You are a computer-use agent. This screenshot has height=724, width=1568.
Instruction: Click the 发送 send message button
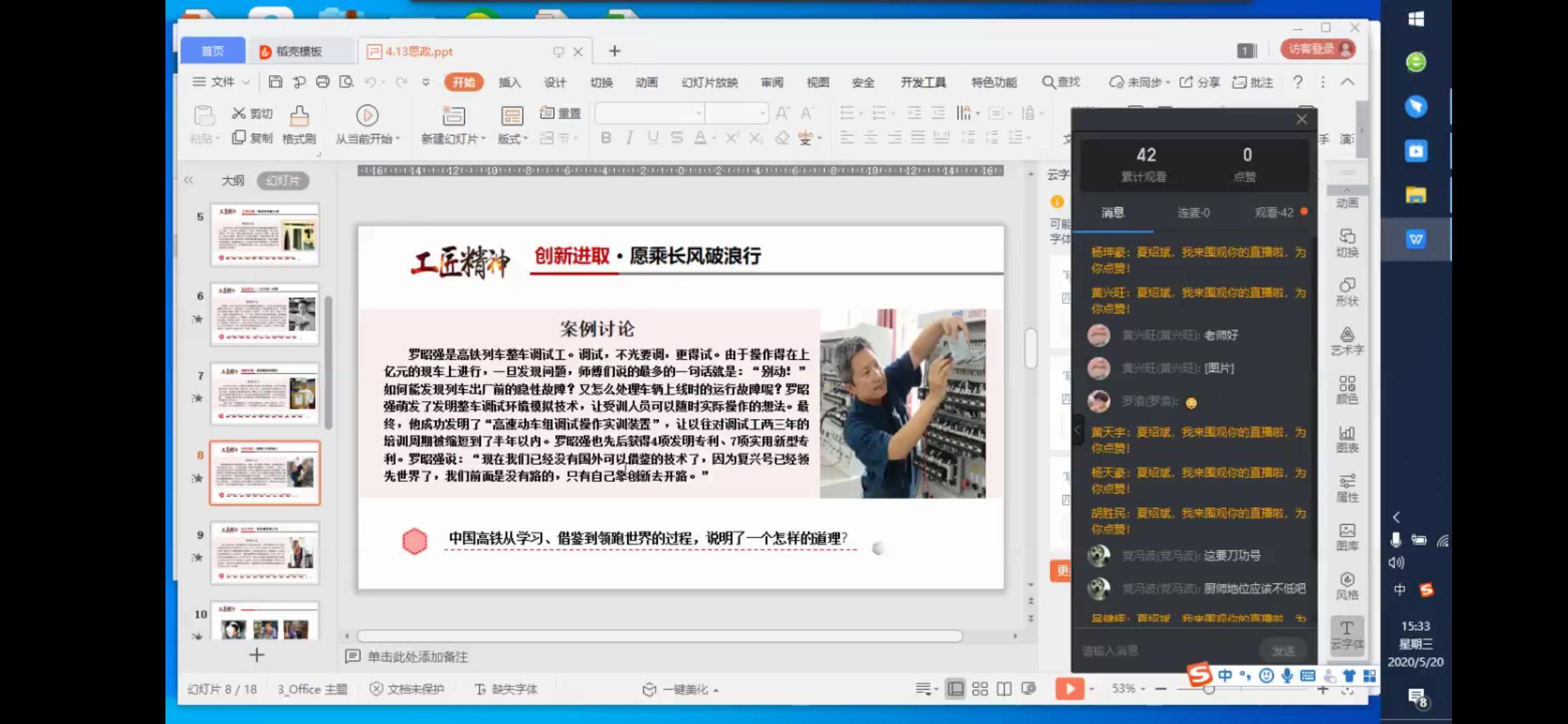[x=1283, y=650]
